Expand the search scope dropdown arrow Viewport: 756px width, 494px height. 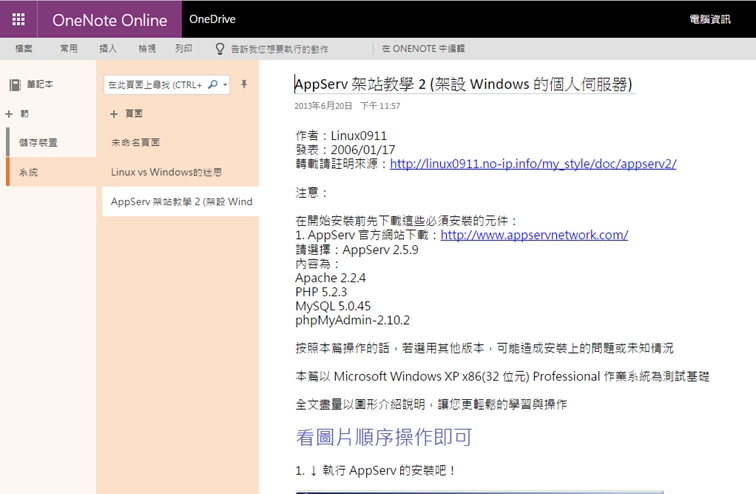225,85
